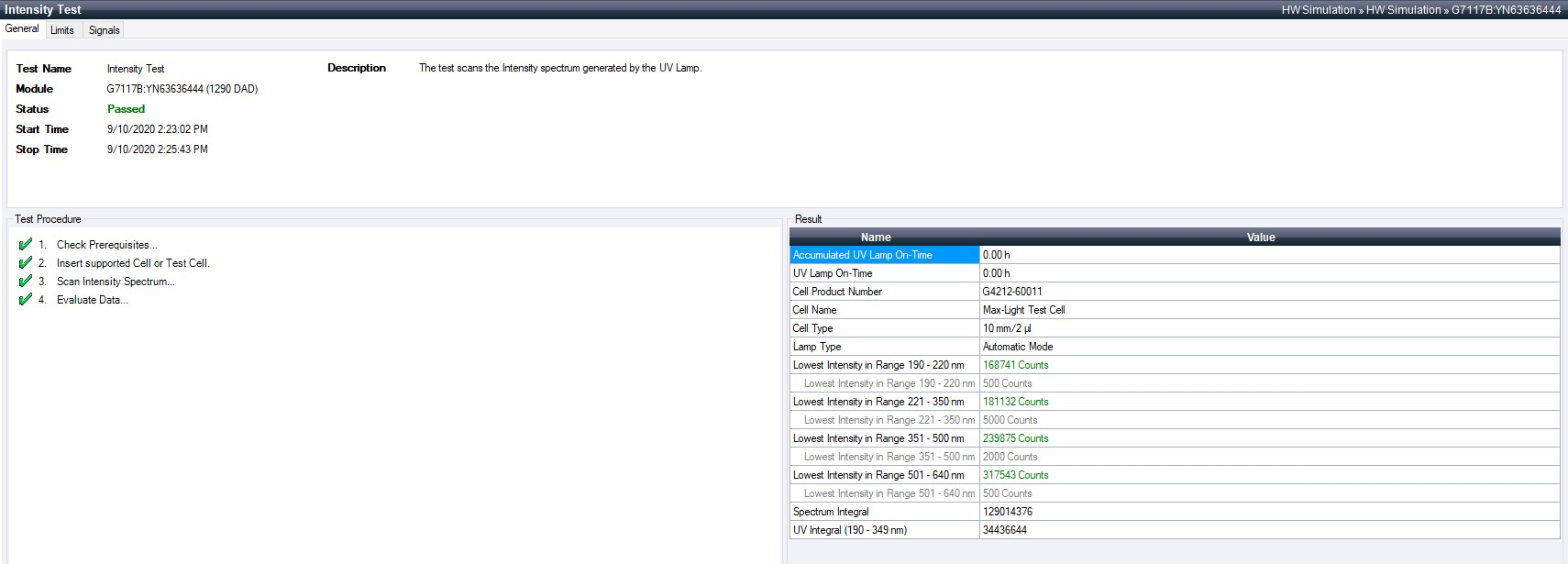This screenshot has height=564, width=1568.
Task: Click the UV Integral (190 - 349 nm) row
Action: pos(849,530)
